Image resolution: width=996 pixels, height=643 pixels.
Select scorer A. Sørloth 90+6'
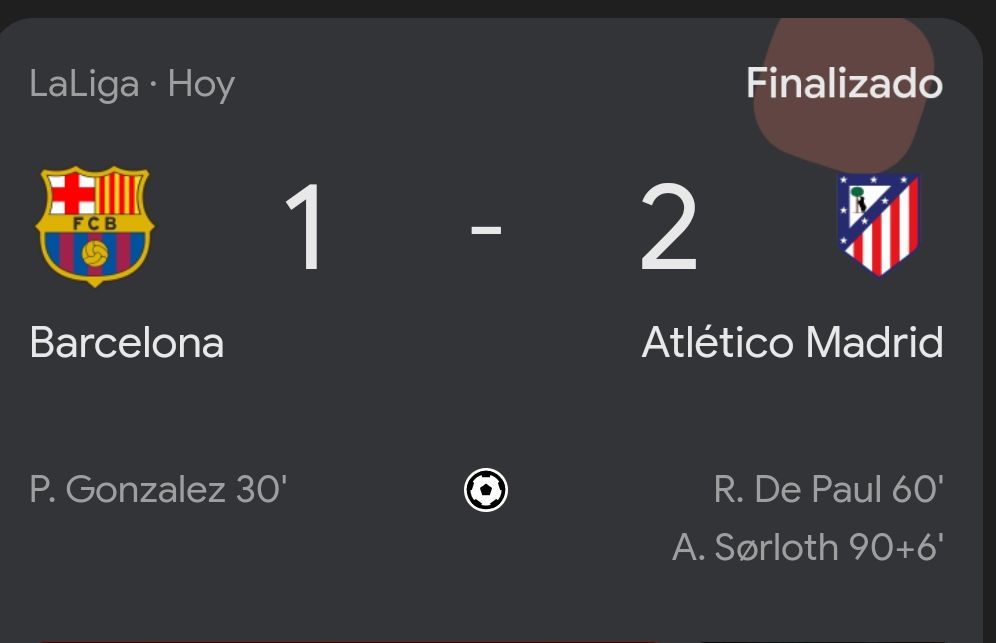(x=808, y=547)
